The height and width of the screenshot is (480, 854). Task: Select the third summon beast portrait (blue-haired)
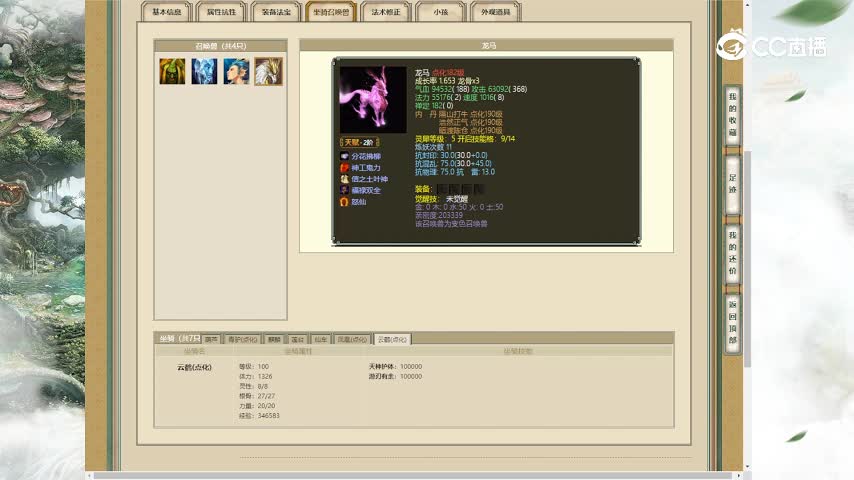pos(236,71)
